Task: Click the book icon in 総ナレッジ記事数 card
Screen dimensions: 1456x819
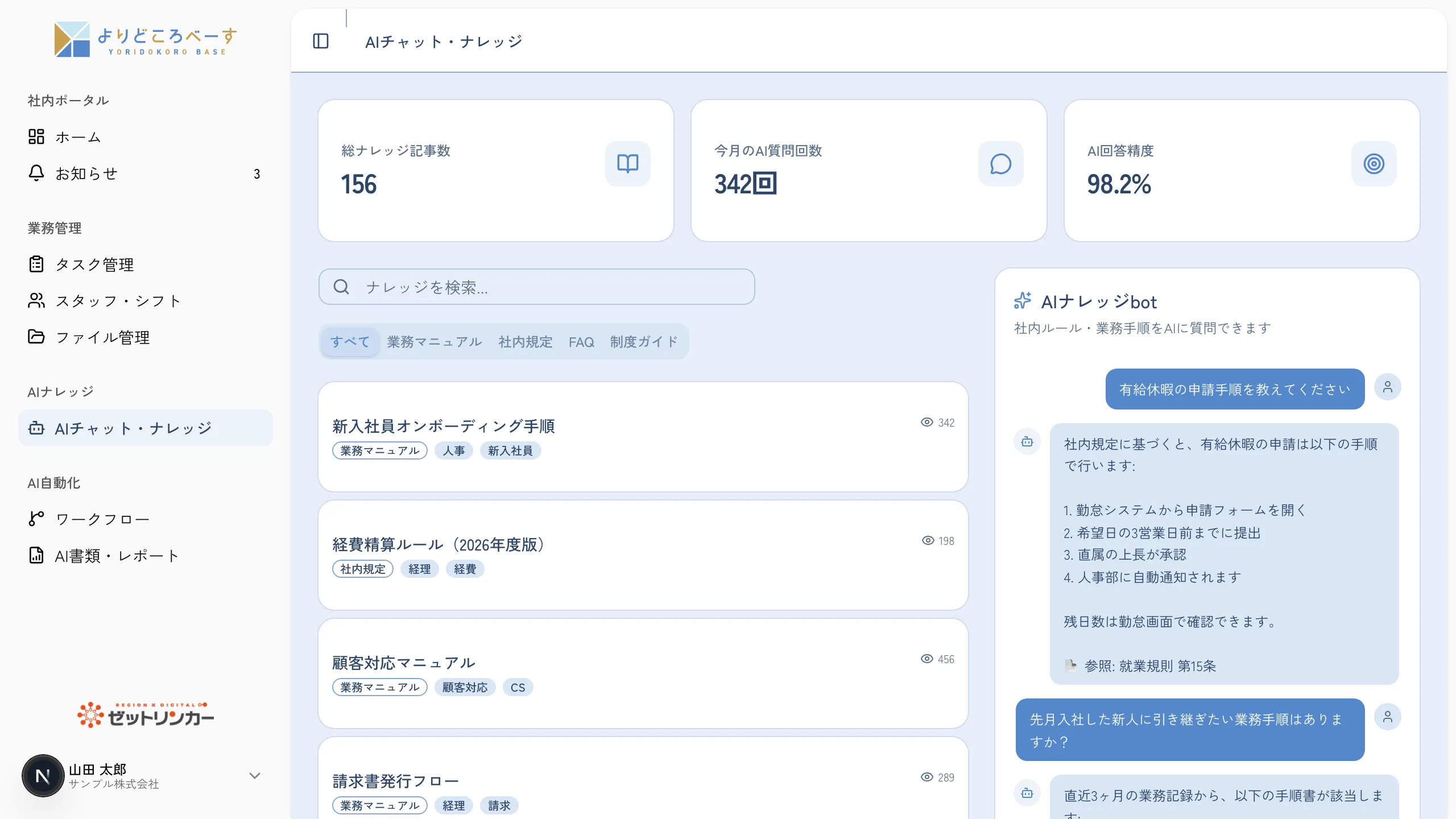Action: (628, 164)
